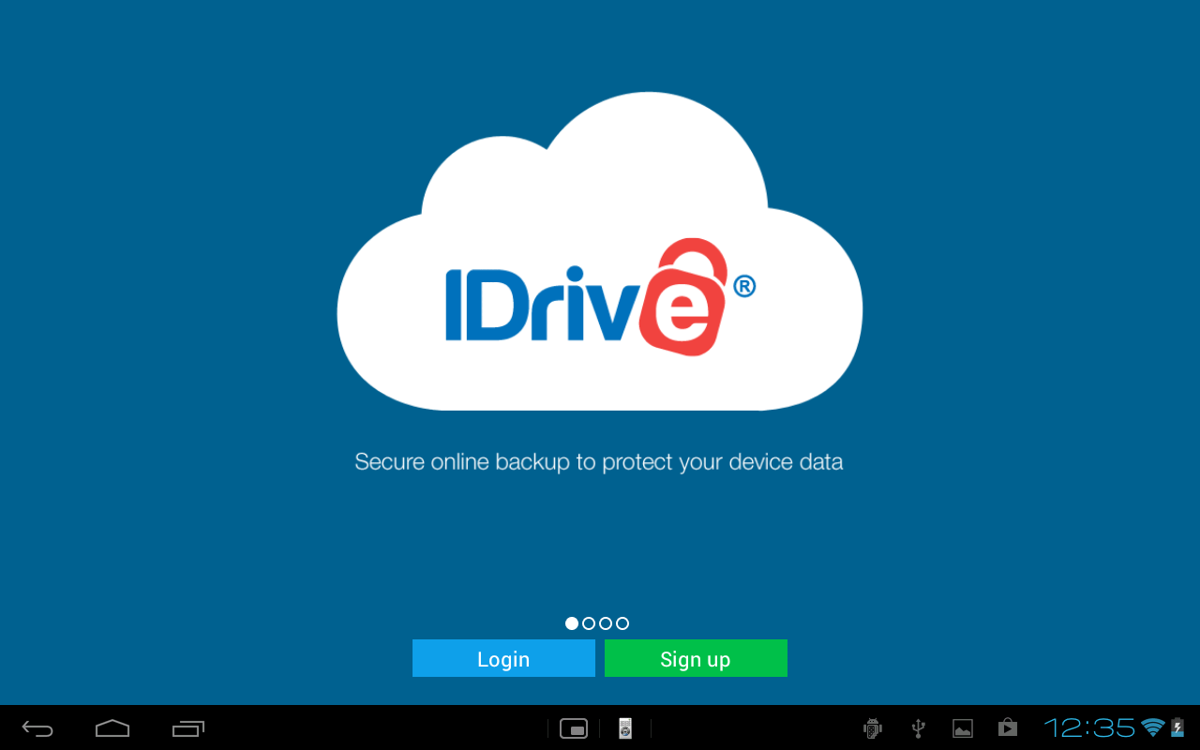Screen dimensions: 1200x750
Task: Open the picture notification icon
Action: (962, 728)
